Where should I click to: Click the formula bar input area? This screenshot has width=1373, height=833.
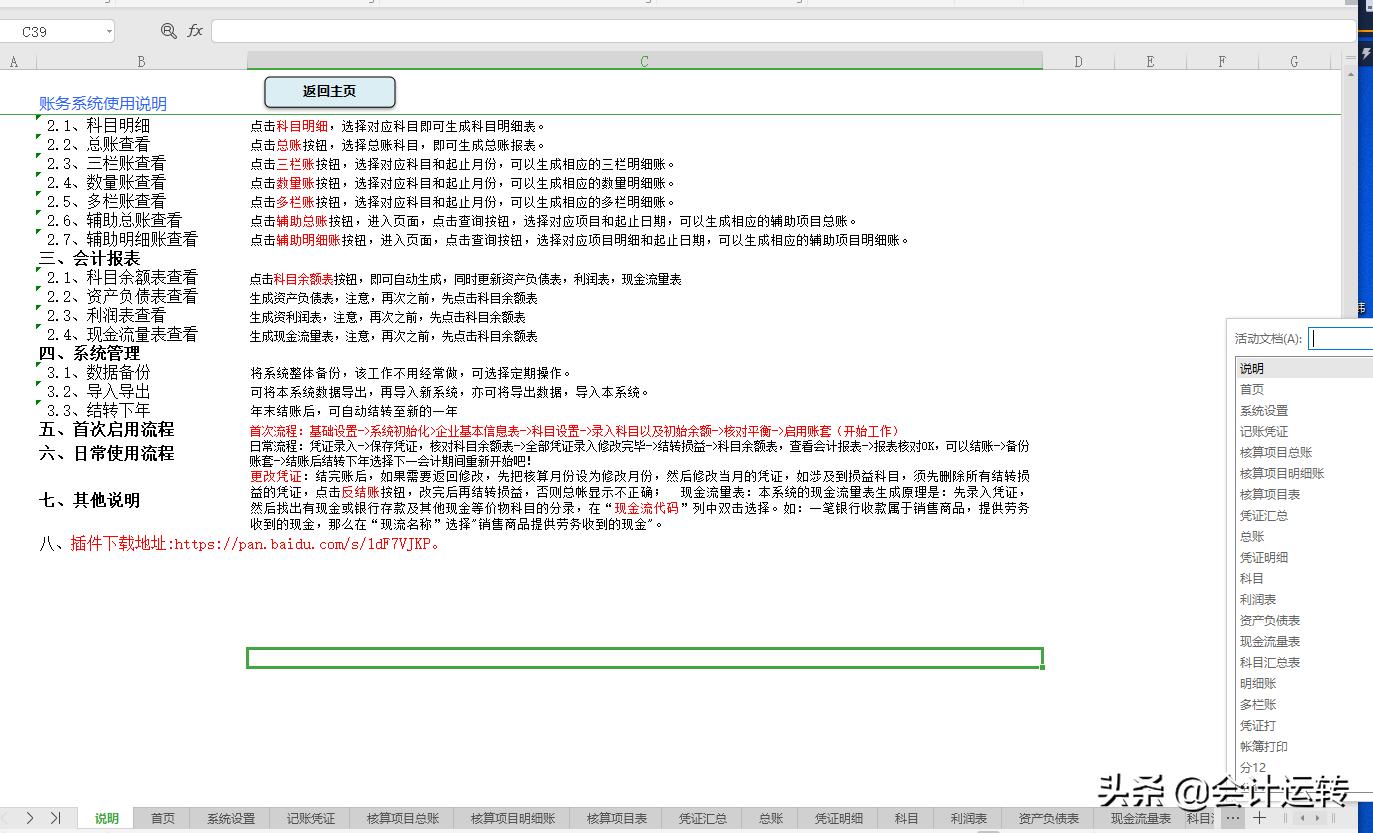pyautogui.click(x=780, y=32)
